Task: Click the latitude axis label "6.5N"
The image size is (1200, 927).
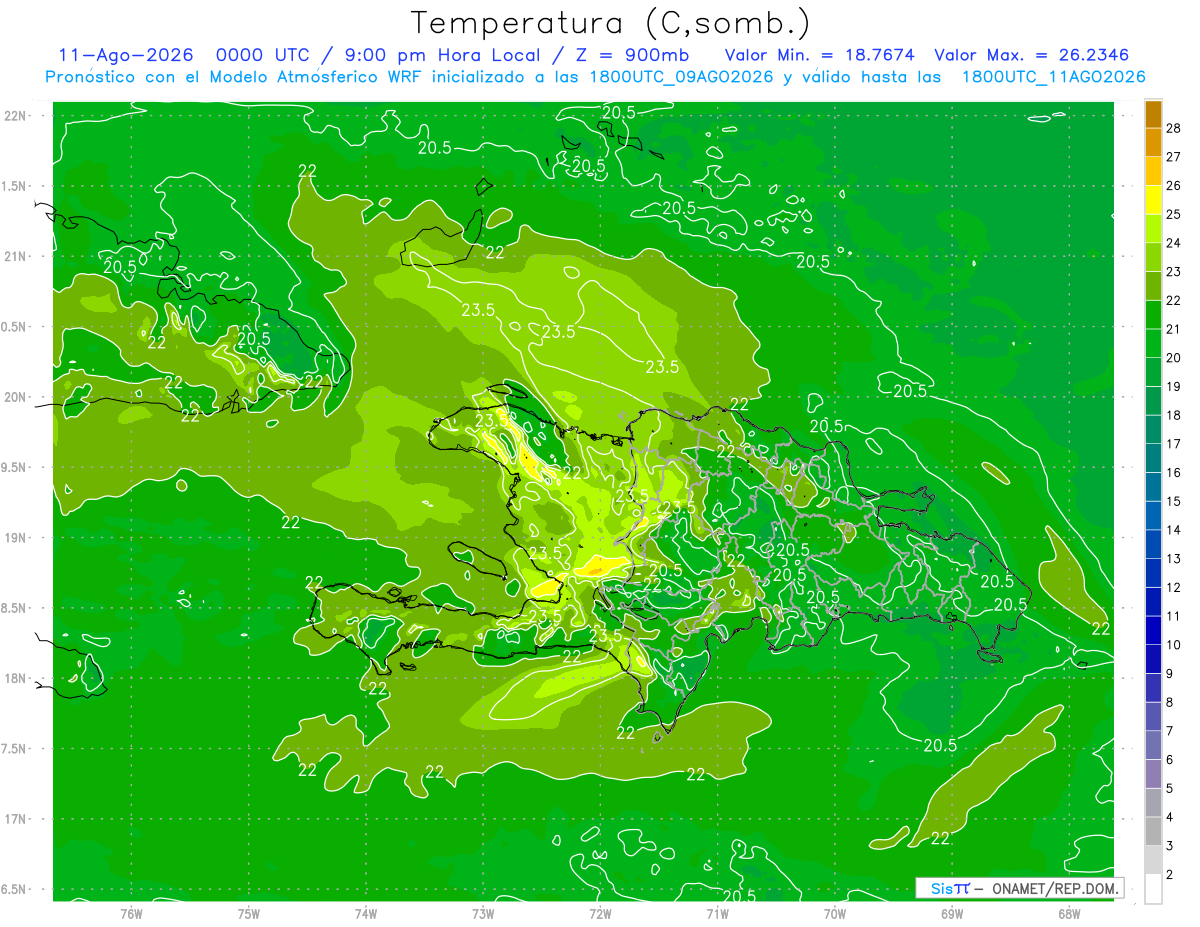Action: click(14, 889)
